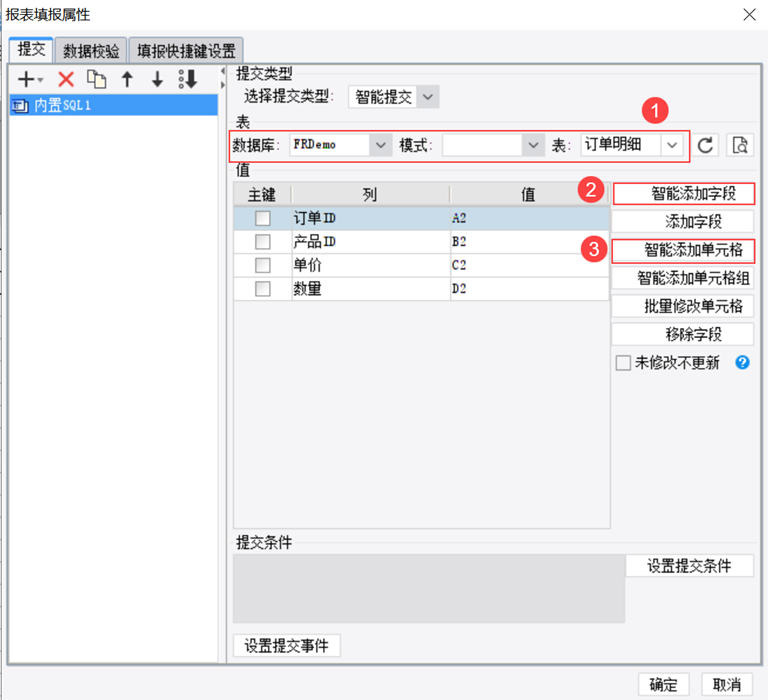The width and height of the screenshot is (768, 700).
Task: Select the 数量 column cell
Action: [x=371, y=289]
